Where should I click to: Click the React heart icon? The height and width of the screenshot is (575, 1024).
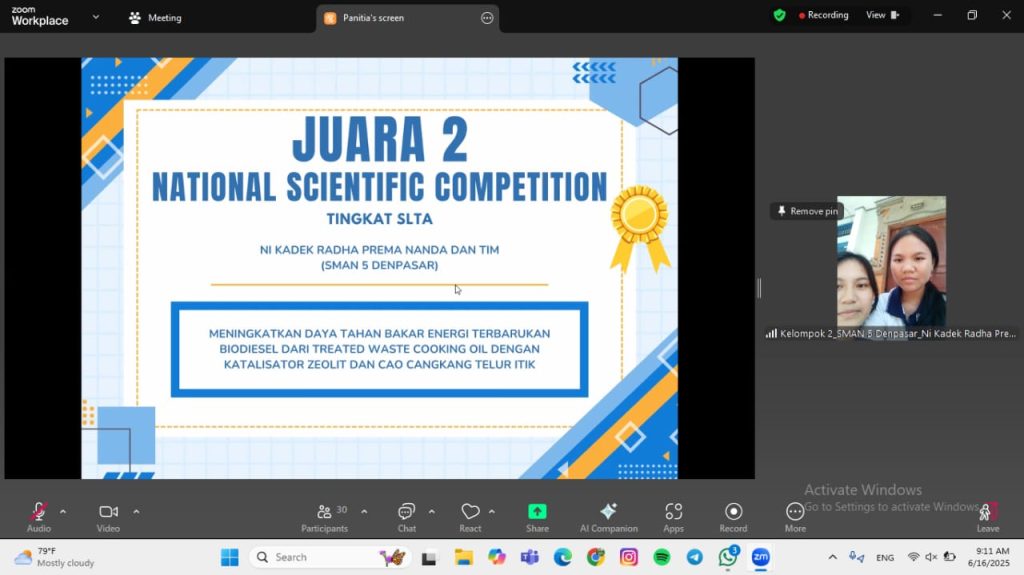coord(470,513)
